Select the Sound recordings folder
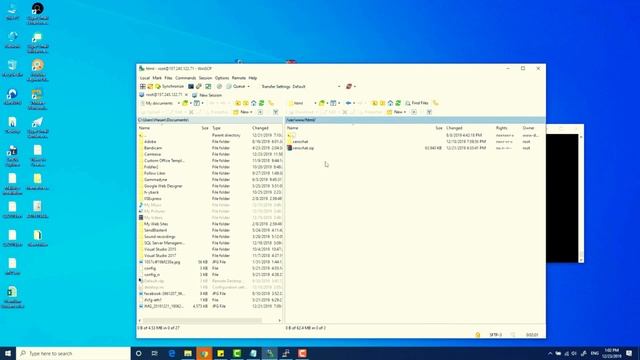640x360 pixels. 160,237
